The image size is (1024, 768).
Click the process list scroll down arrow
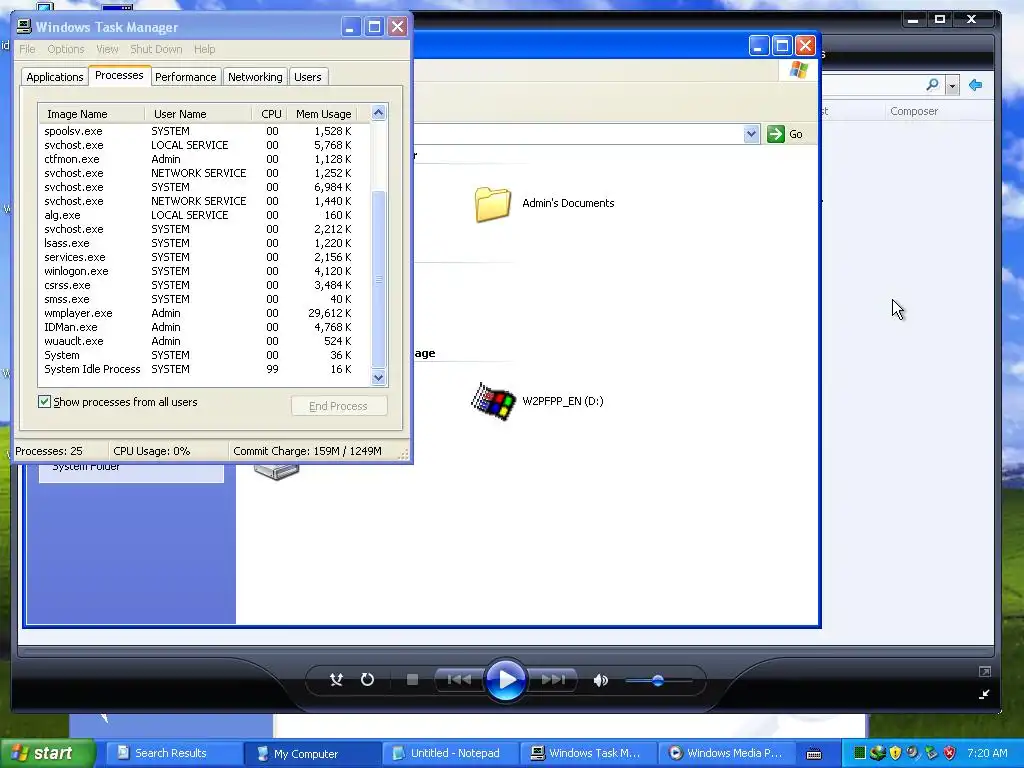pyautogui.click(x=379, y=377)
